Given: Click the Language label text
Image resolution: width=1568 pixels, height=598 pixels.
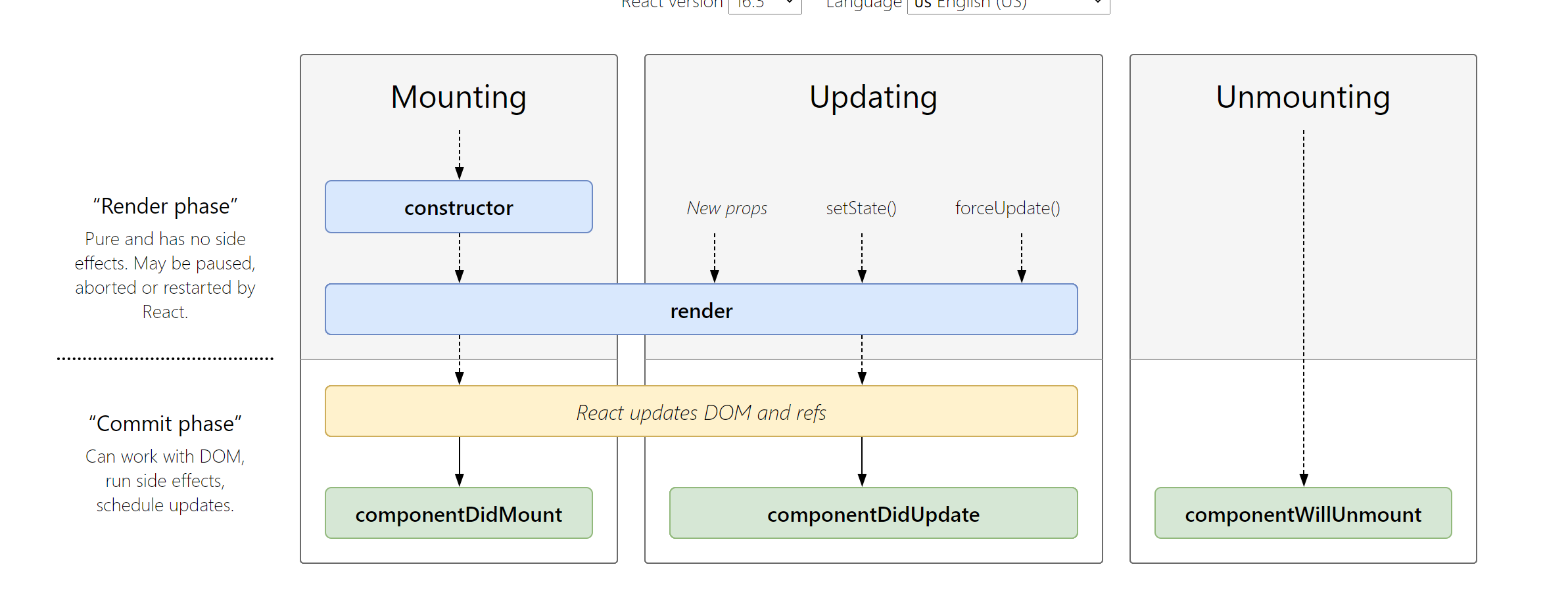Looking at the screenshot, I should pos(863,4).
